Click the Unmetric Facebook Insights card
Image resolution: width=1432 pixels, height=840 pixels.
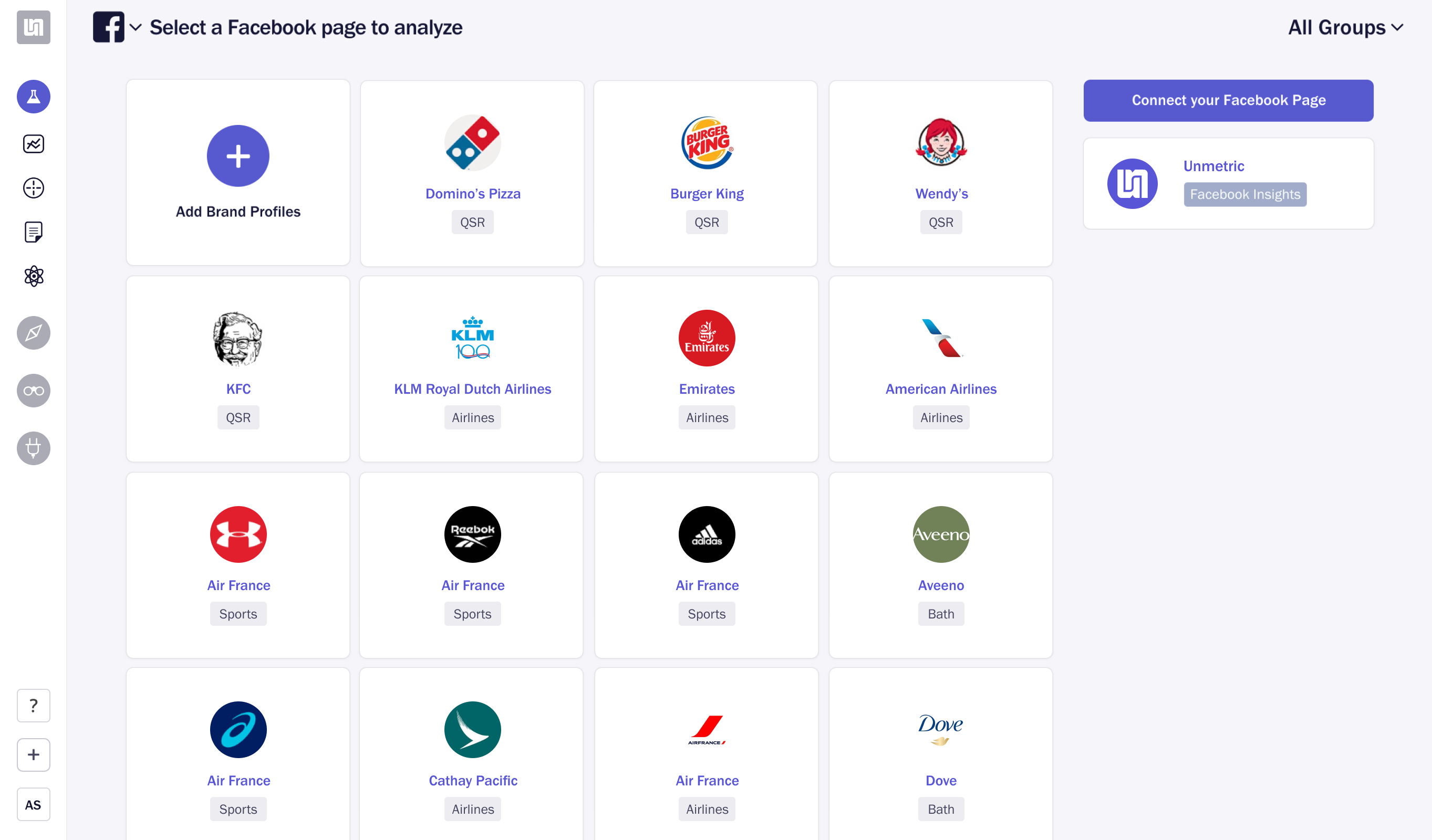point(1228,183)
